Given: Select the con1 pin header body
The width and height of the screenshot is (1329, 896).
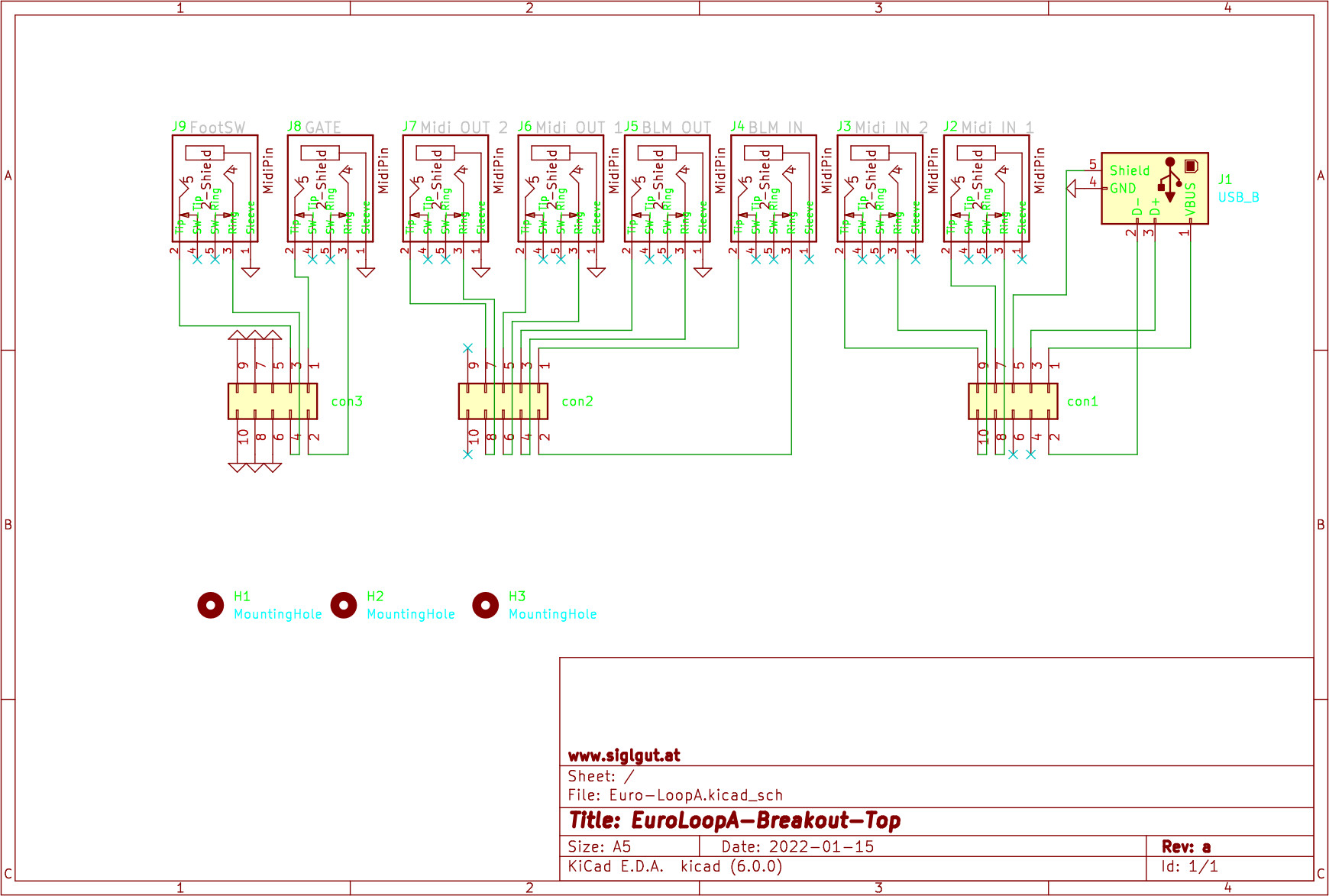Looking at the screenshot, I should (1012, 401).
